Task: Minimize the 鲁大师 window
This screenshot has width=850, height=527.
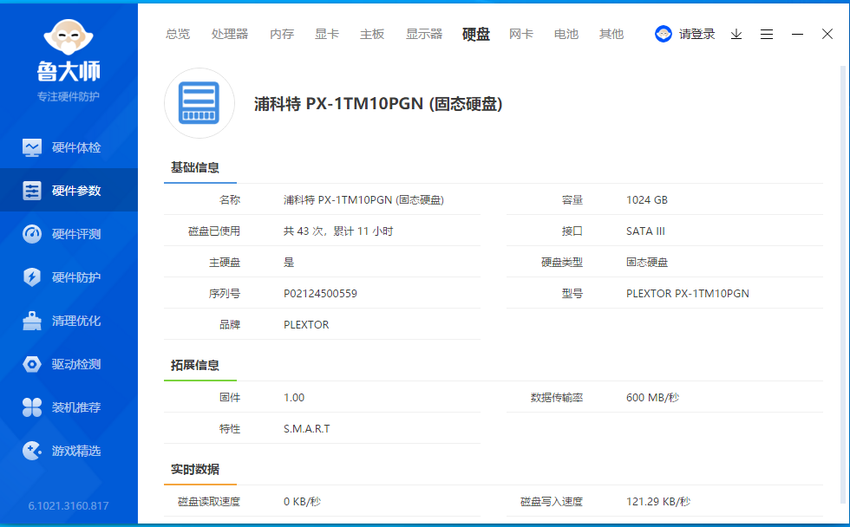Action: click(x=797, y=34)
